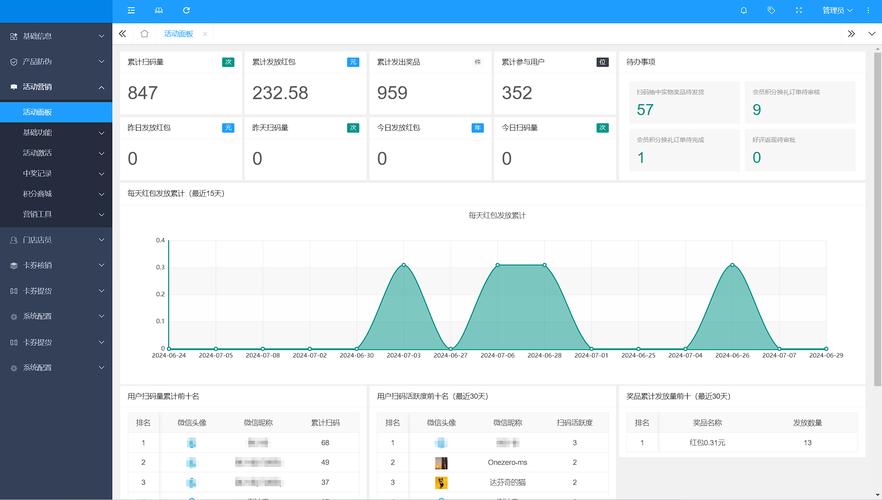Click the 累计发放红包 value 232.58
Viewport: 882px width, 500px height.
tap(280, 93)
